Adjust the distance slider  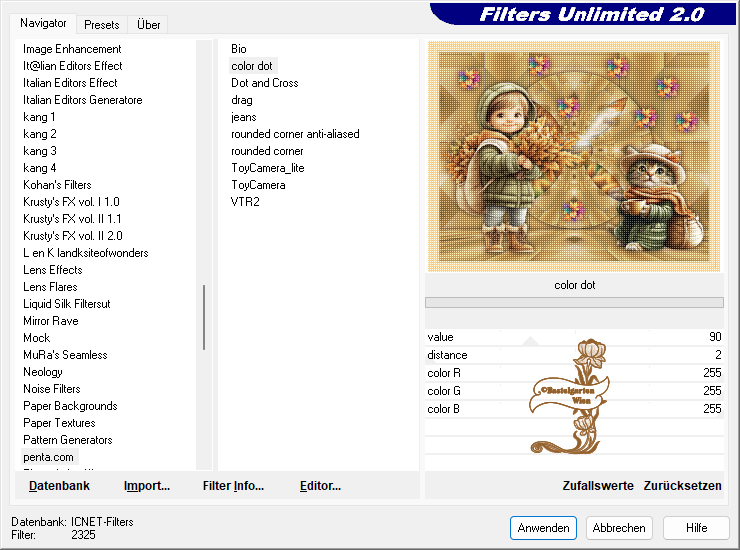(x=574, y=355)
